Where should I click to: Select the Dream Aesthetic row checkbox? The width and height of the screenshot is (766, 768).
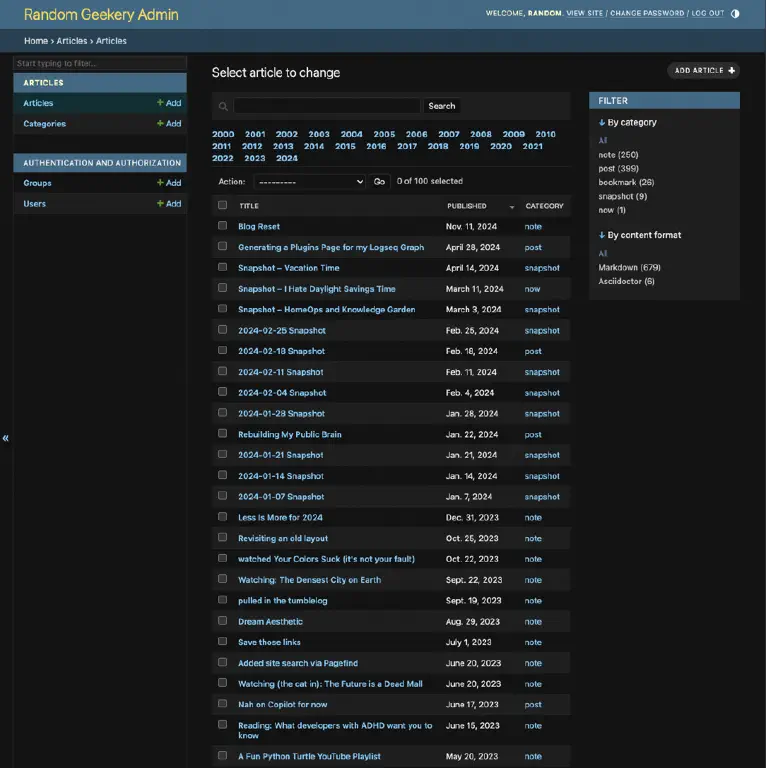coord(222,621)
